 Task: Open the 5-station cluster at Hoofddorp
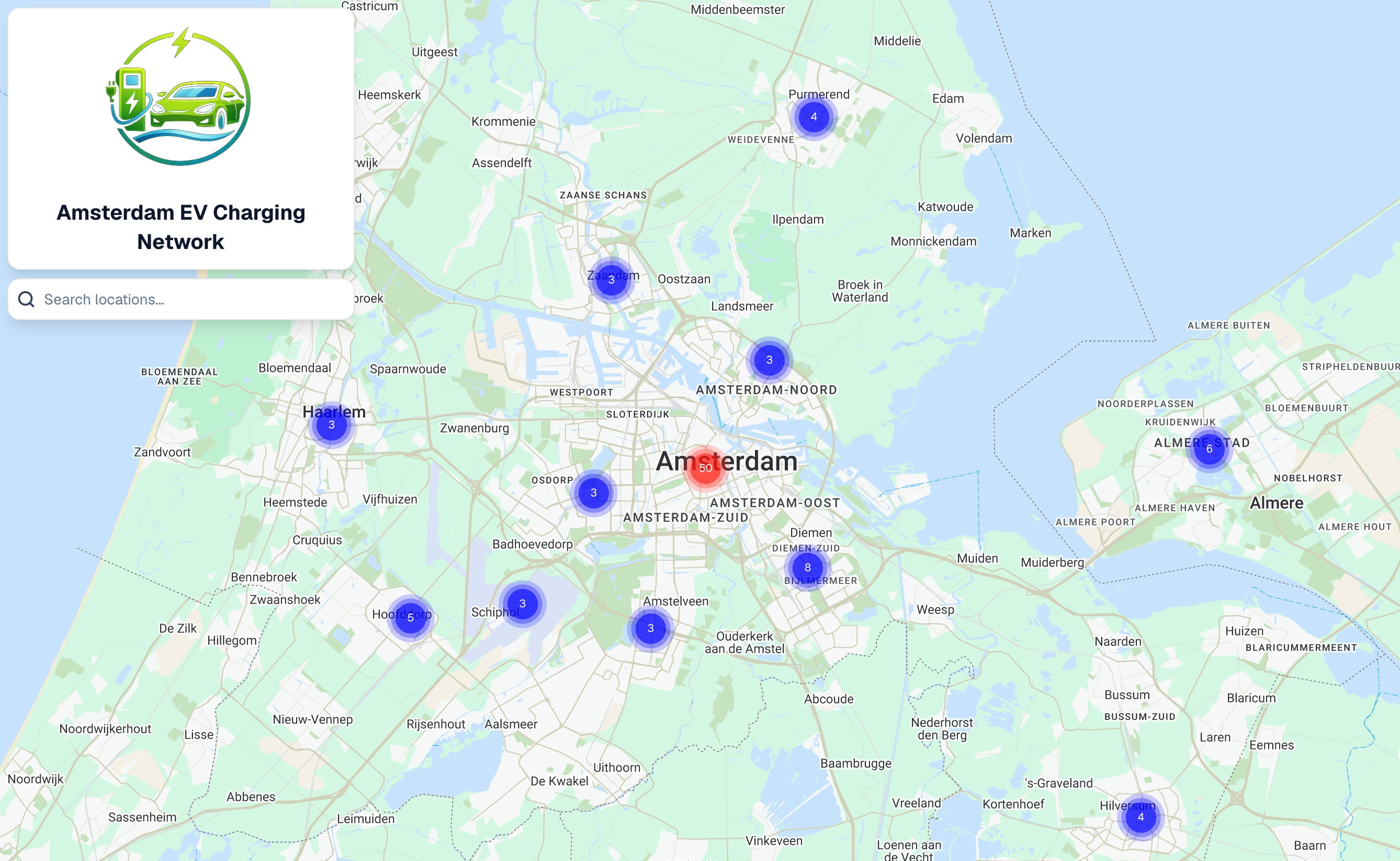pyautogui.click(x=410, y=618)
